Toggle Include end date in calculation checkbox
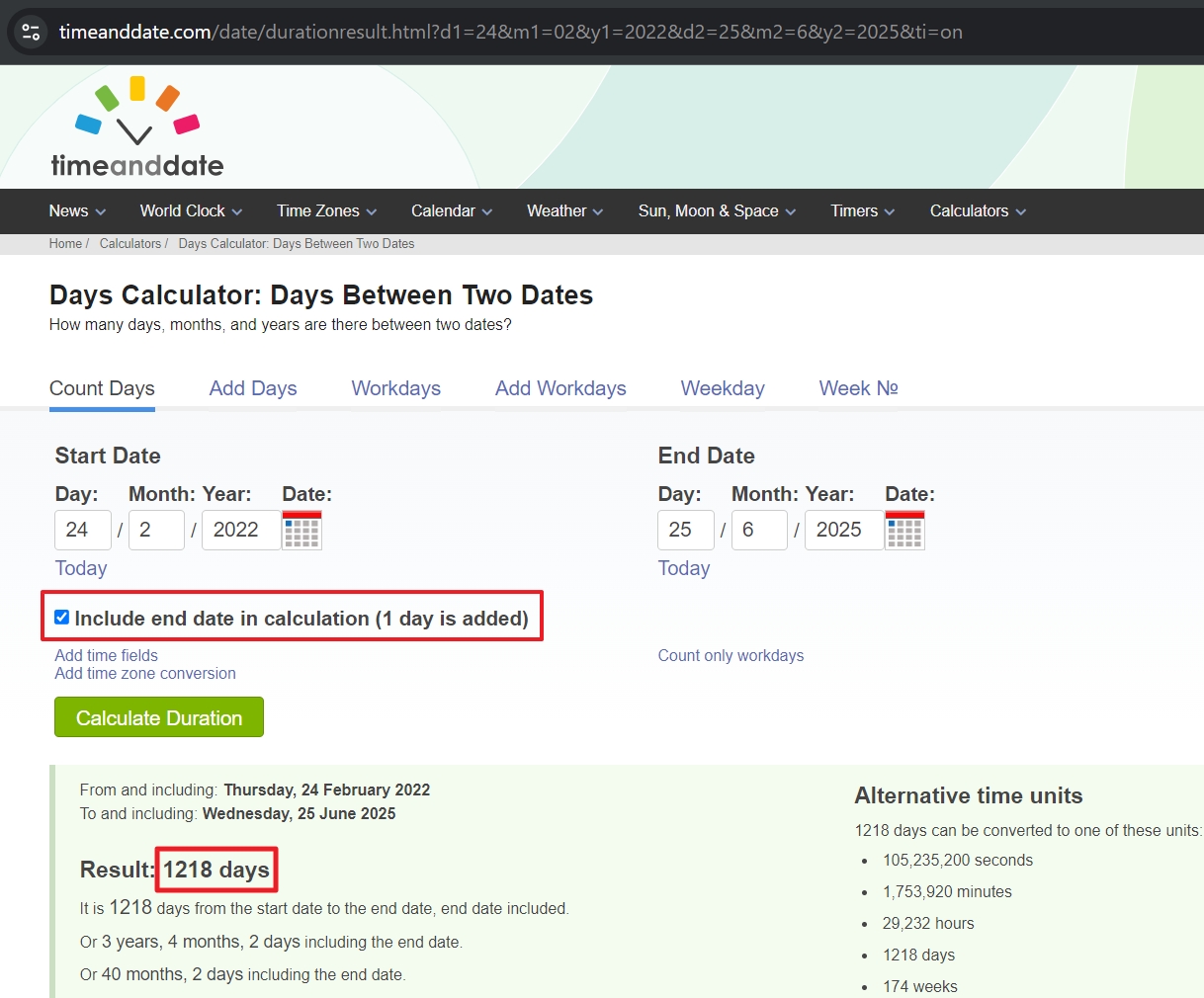The image size is (1204, 998). click(62, 618)
